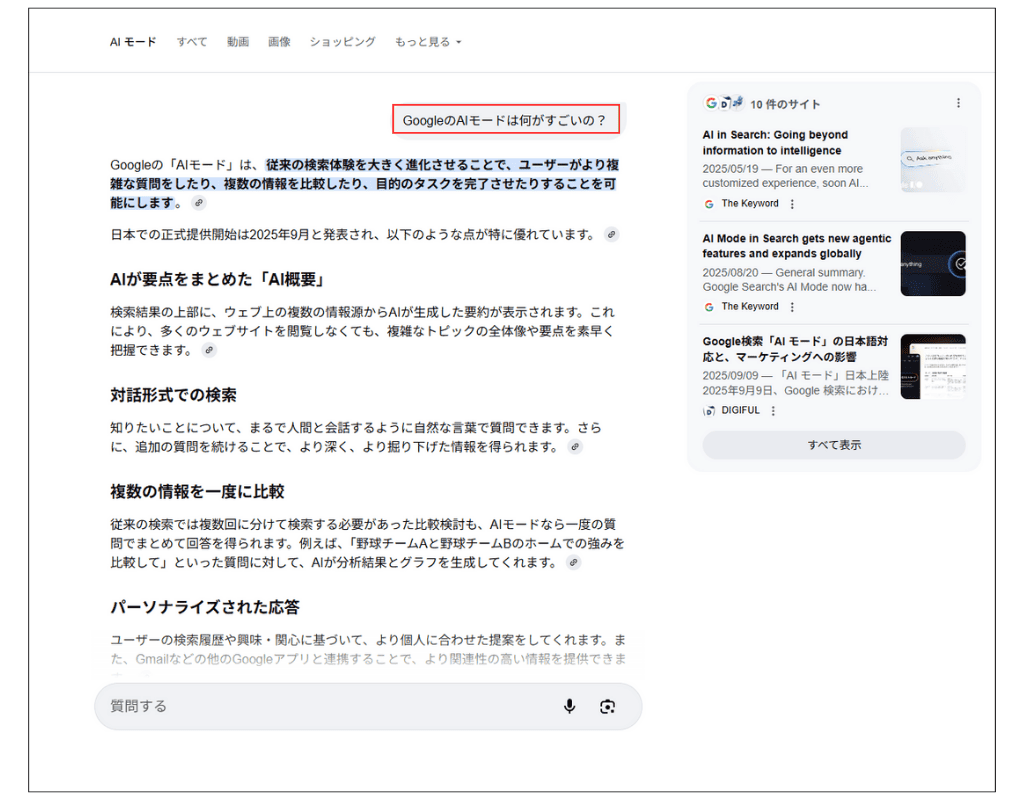Select the ショッピング tab

click(x=342, y=42)
